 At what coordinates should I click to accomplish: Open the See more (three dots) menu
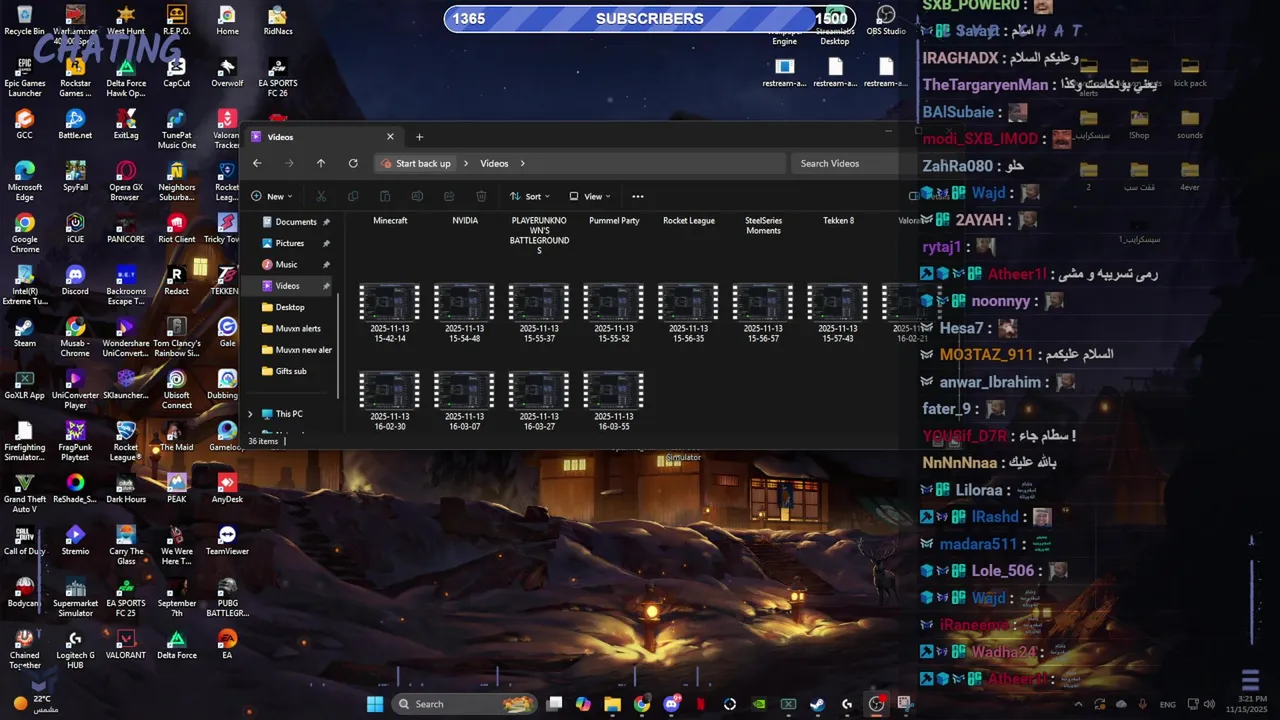pos(638,196)
